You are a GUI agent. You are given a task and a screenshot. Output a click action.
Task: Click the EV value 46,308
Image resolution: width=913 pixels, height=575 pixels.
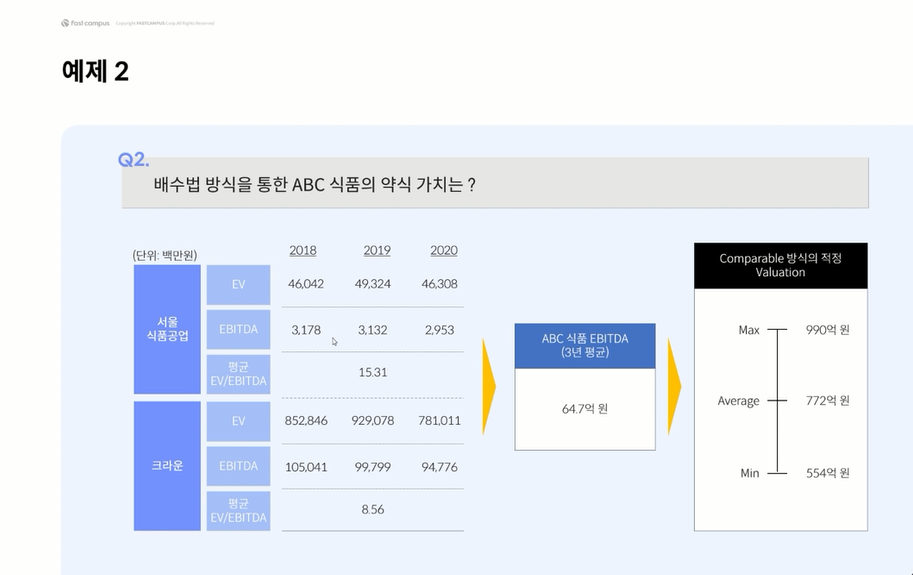pos(440,284)
